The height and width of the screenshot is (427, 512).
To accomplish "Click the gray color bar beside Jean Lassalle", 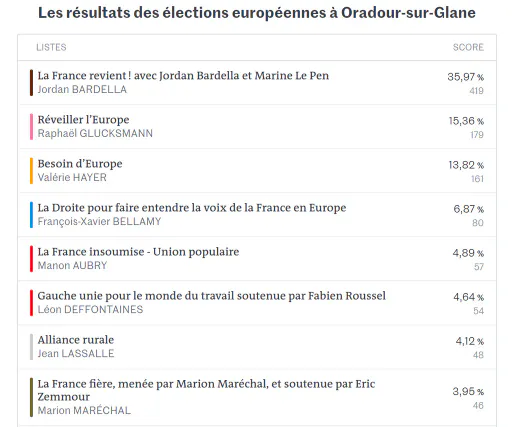I will click(x=31, y=347).
